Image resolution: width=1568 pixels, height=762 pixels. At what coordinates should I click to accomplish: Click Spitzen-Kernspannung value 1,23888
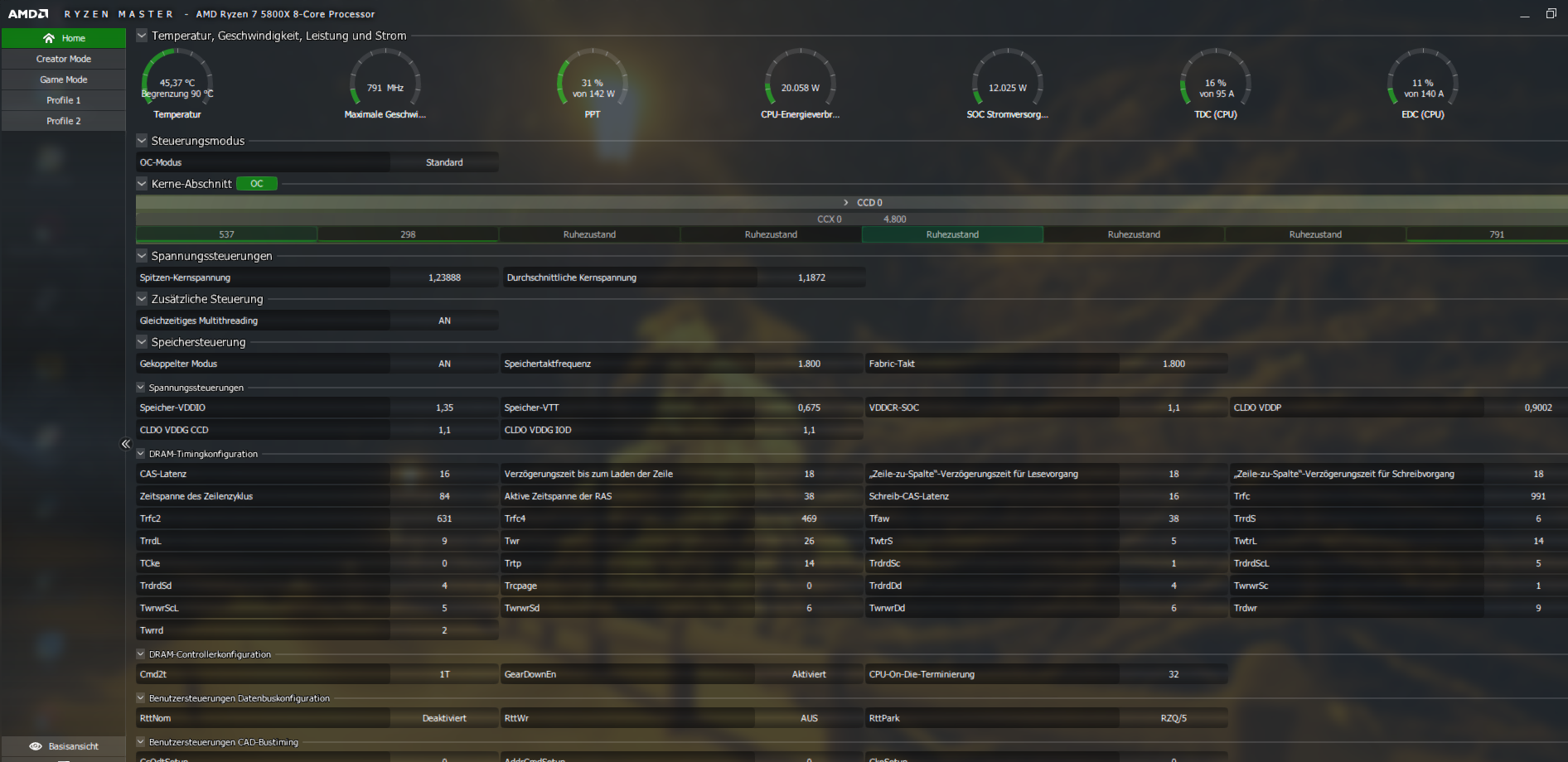444,277
